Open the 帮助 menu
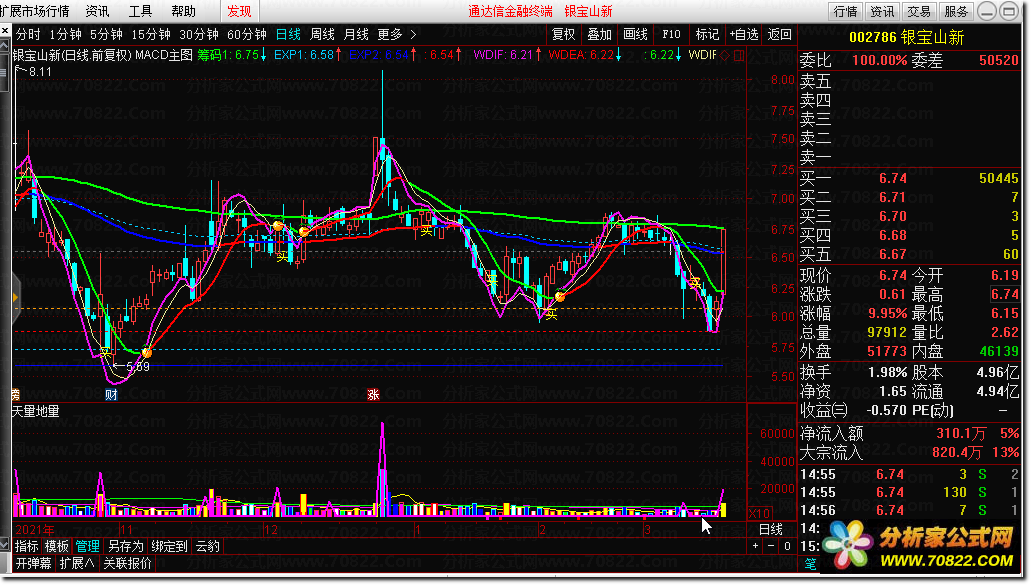Image resolution: width=1032 pixels, height=585 pixels. [184, 11]
